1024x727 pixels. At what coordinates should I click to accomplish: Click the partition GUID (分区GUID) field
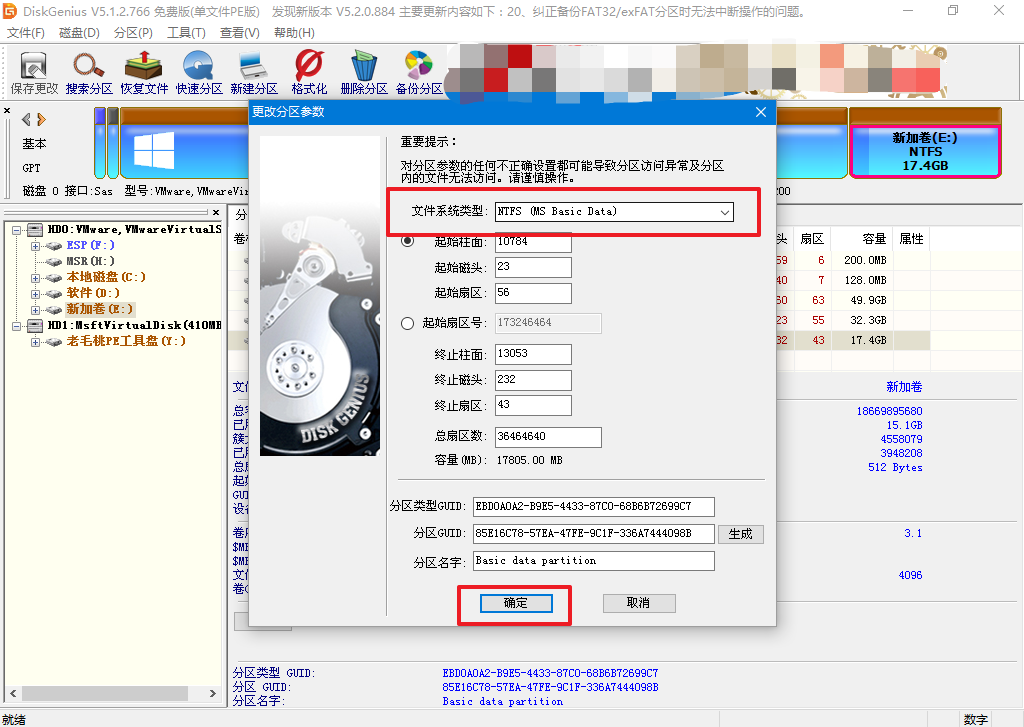(594, 534)
